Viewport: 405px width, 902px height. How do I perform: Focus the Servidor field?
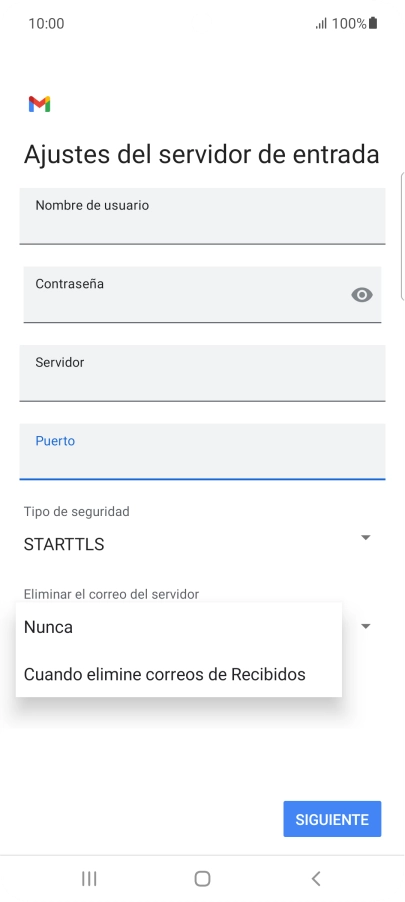click(202, 373)
